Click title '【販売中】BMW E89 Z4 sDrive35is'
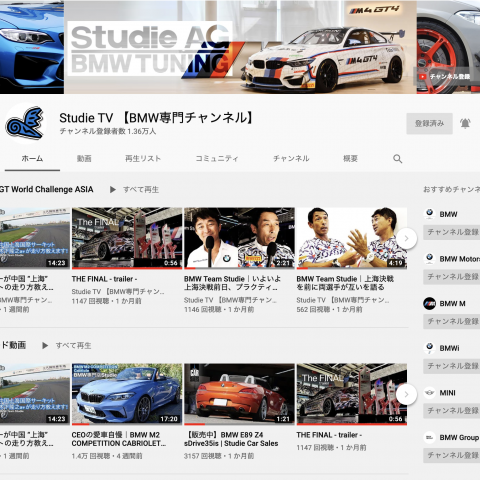Viewport: 480px width, 480px height. pos(231,439)
